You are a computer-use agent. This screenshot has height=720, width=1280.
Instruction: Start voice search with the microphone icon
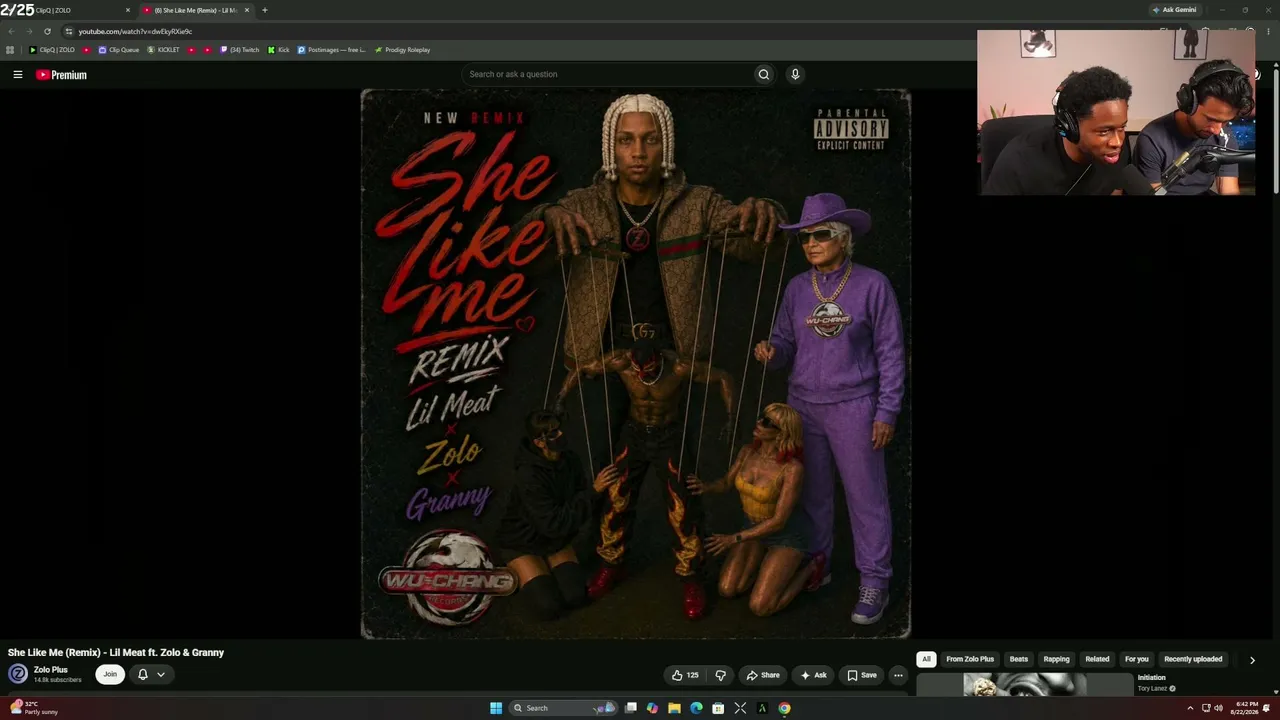point(795,74)
